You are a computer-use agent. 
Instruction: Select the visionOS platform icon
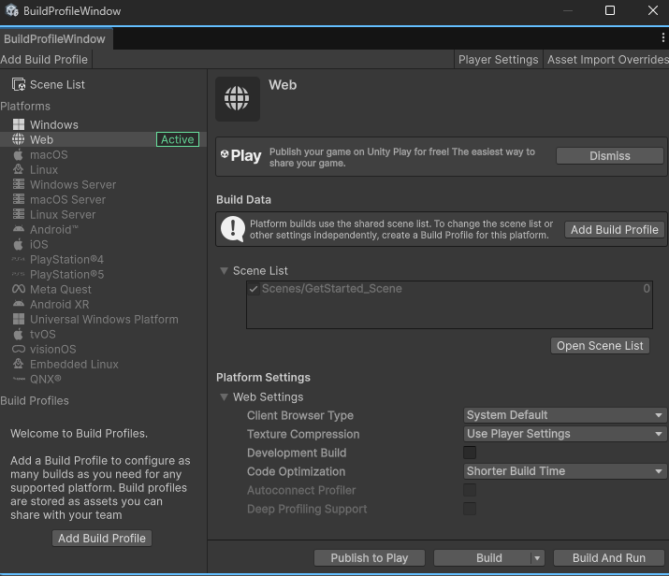click(x=18, y=350)
